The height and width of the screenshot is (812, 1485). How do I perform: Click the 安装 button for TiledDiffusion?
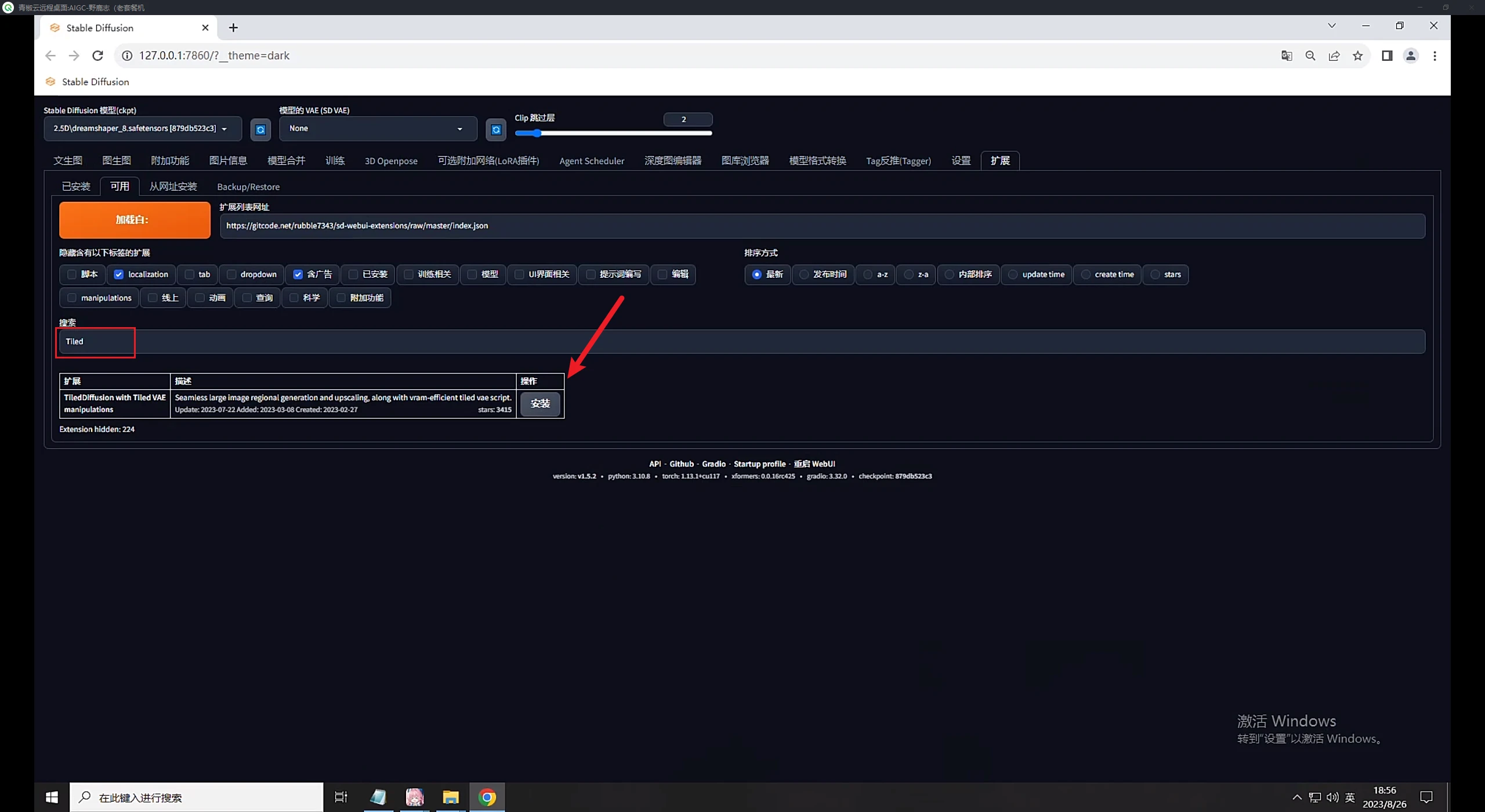click(539, 404)
